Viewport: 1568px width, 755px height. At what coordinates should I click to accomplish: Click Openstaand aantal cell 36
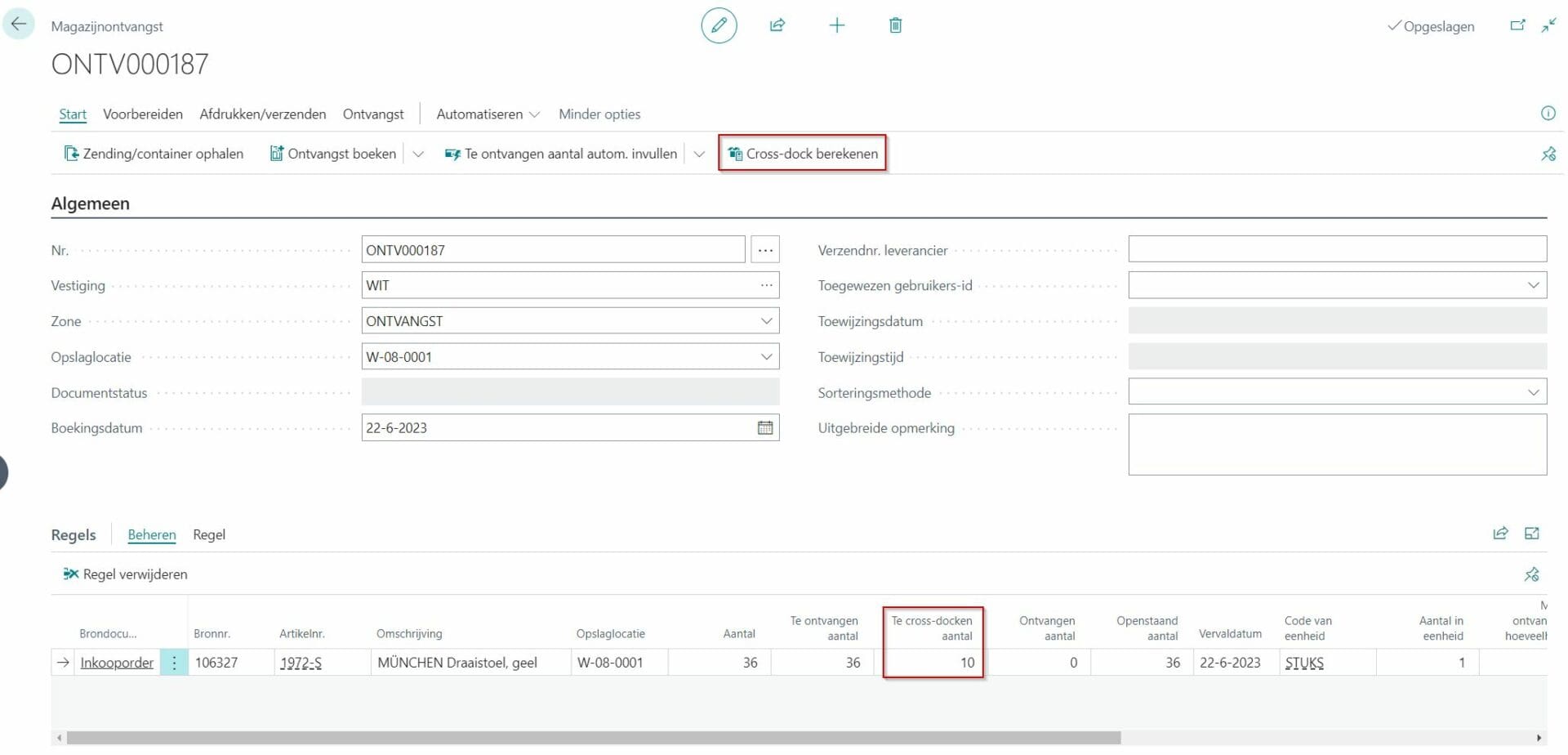pos(1140,663)
